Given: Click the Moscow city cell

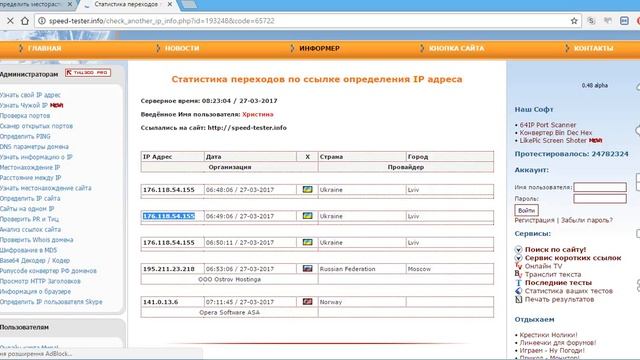Looking at the screenshot, I should pyautogui.click(x=449, y=269).
